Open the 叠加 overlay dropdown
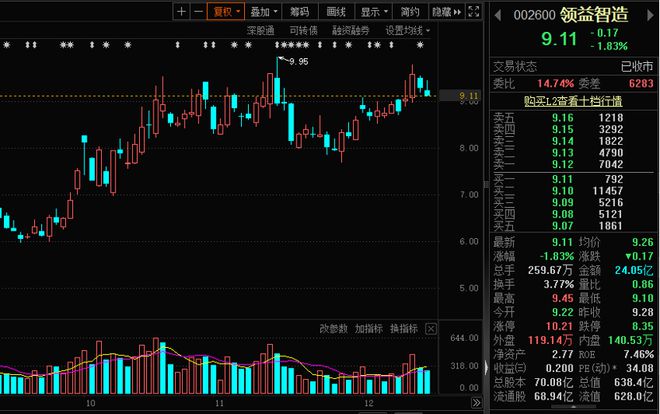 [x=263, y=11]
